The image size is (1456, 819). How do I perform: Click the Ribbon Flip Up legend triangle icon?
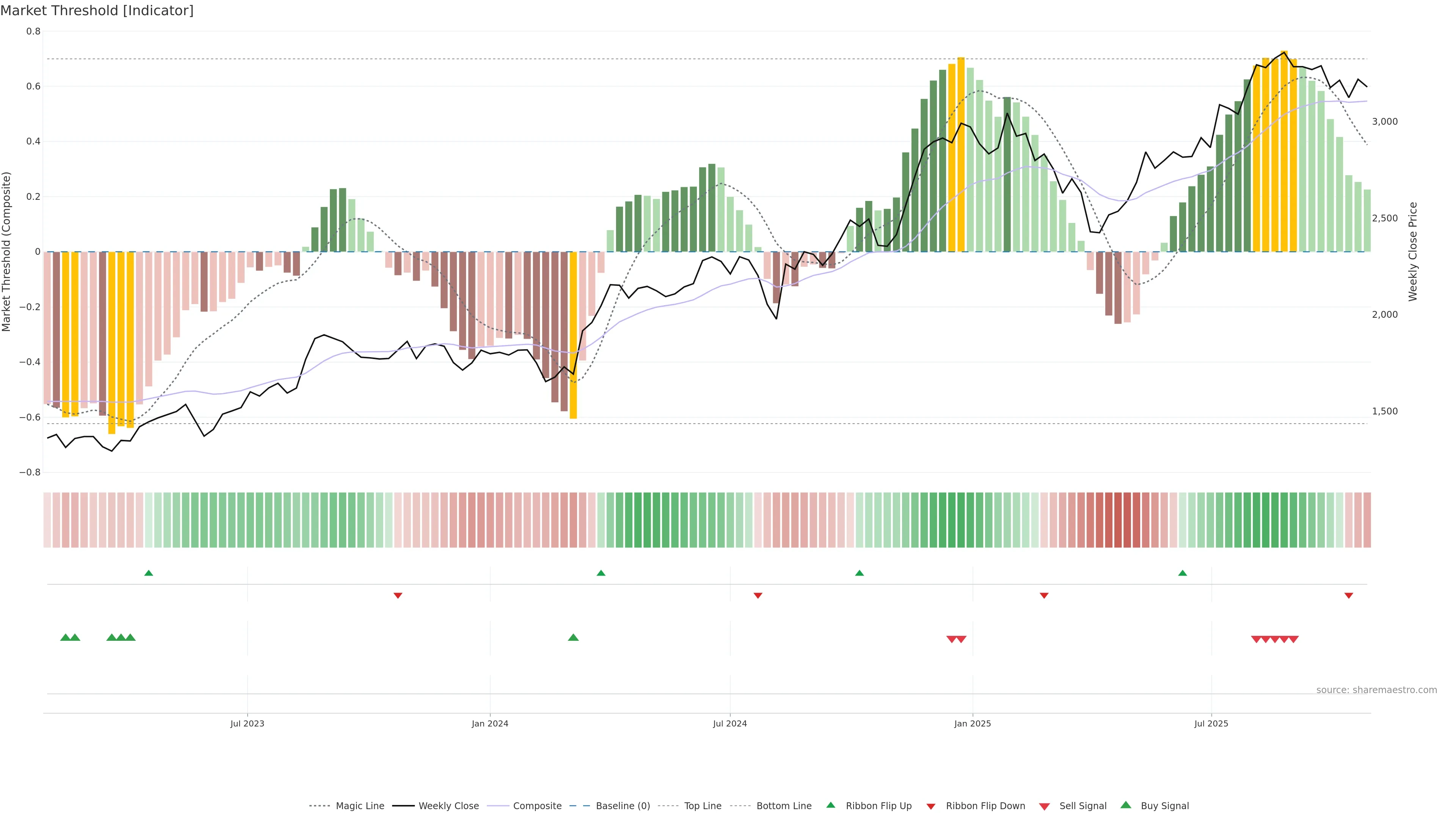pos(830,805)
